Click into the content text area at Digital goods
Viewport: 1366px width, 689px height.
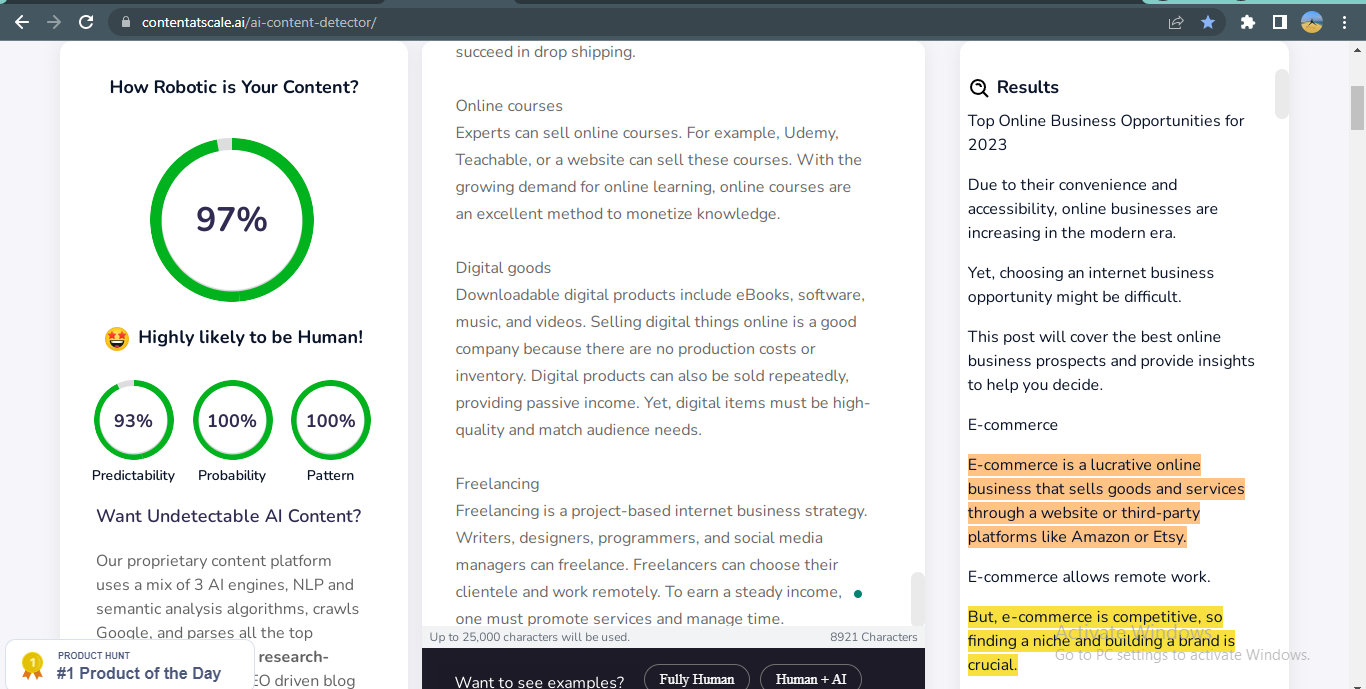pyautogui.click(x=662, y=349)
